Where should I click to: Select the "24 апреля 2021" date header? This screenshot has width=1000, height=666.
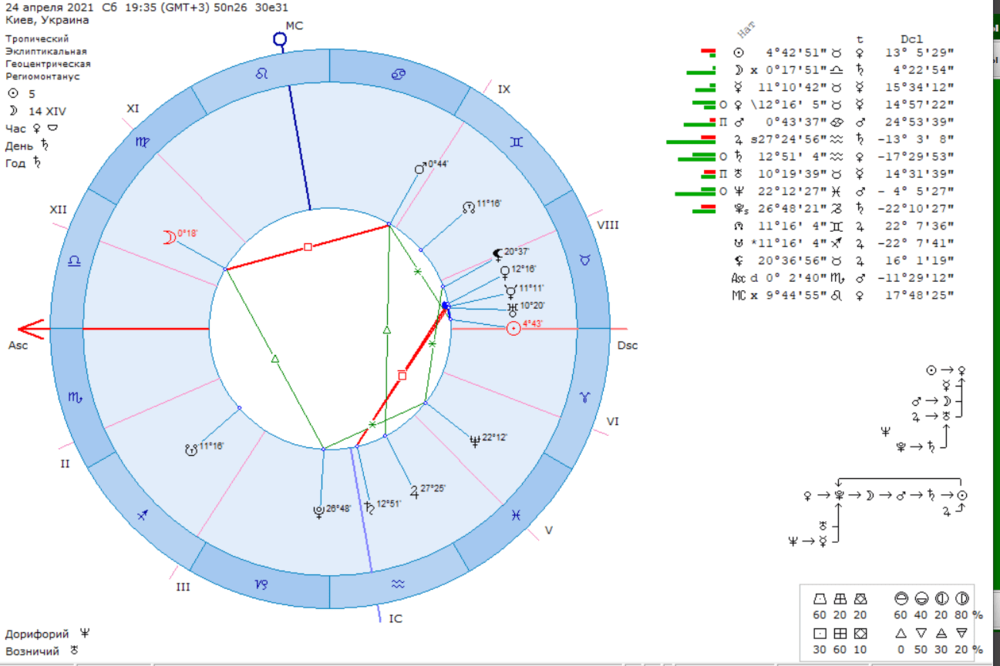[x=49, y=8]
